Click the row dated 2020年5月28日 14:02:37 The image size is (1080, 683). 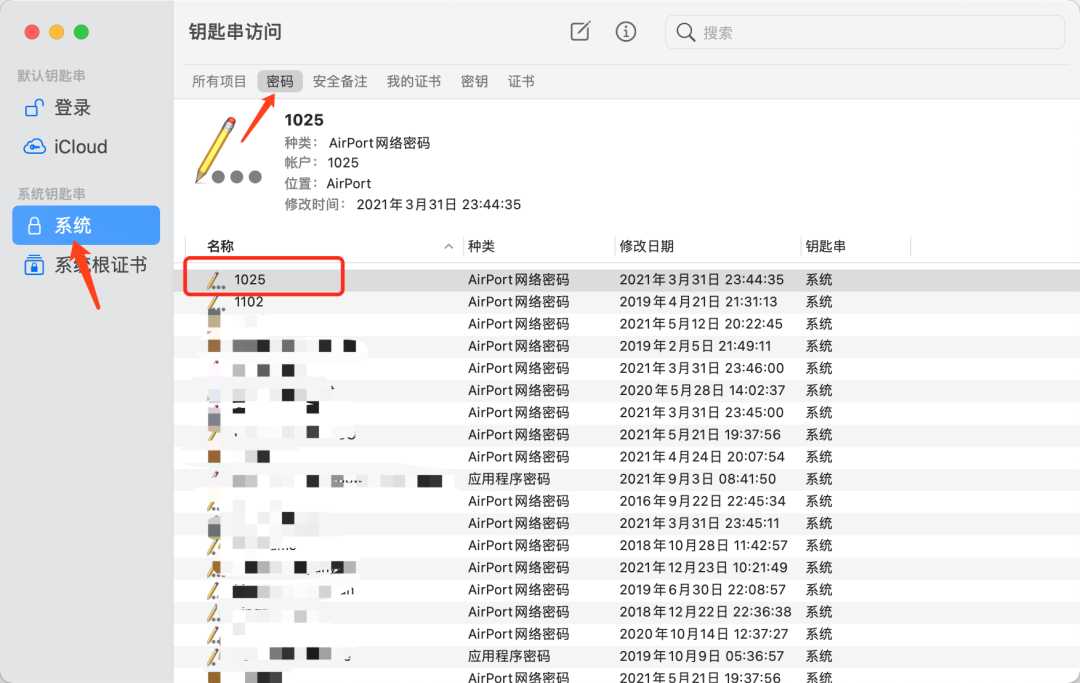point(627,390)
